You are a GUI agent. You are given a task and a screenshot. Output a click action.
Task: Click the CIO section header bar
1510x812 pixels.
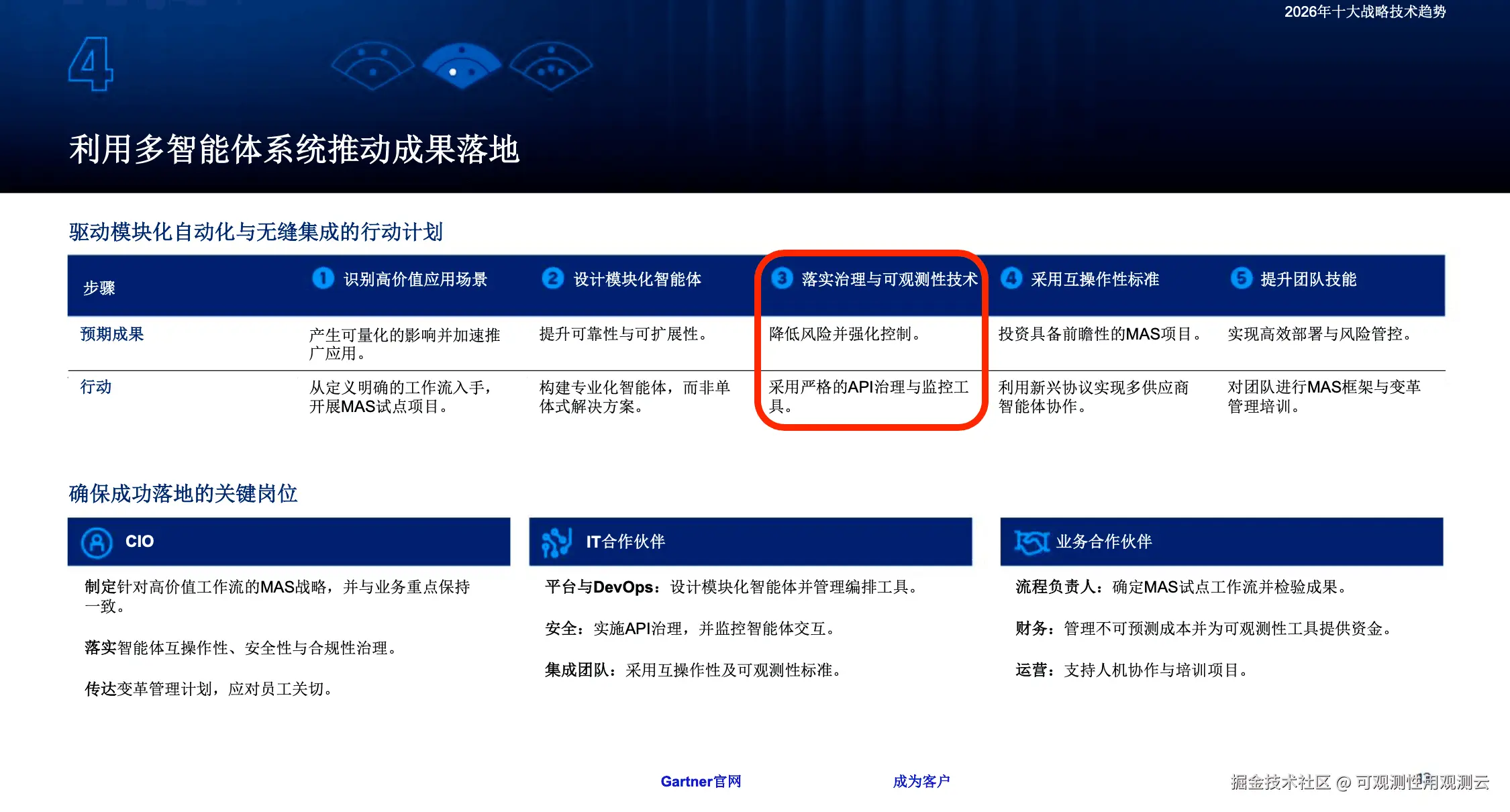coord(289,542)
